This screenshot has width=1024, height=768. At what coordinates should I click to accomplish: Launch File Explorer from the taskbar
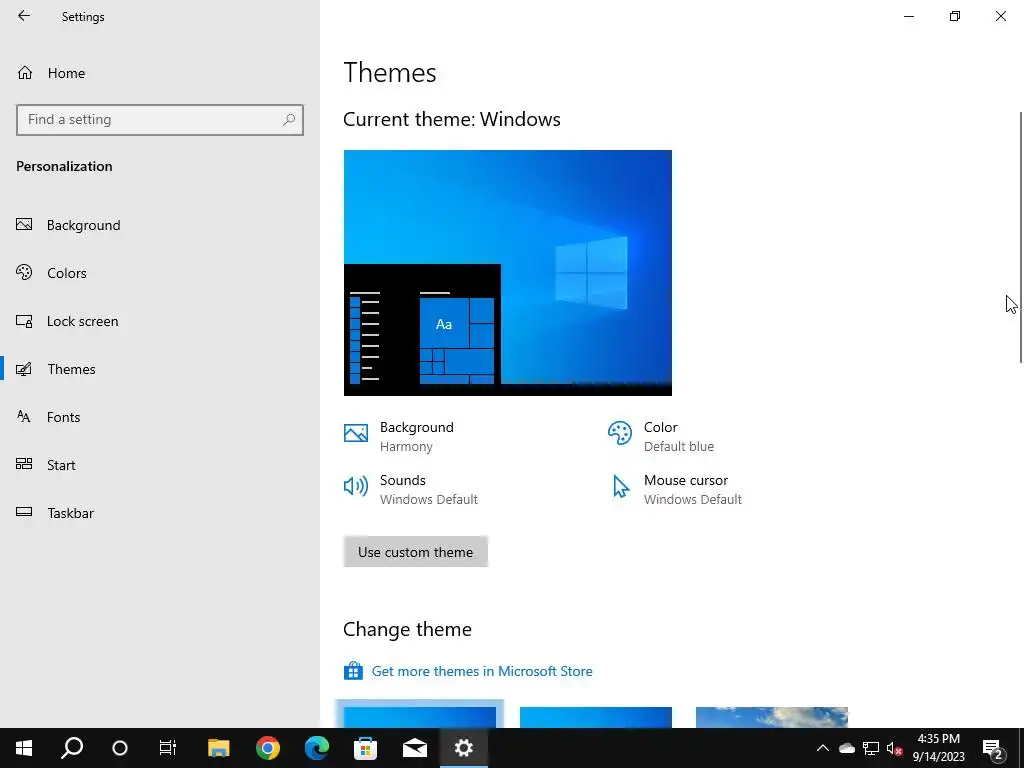click(x=219, y=748)
